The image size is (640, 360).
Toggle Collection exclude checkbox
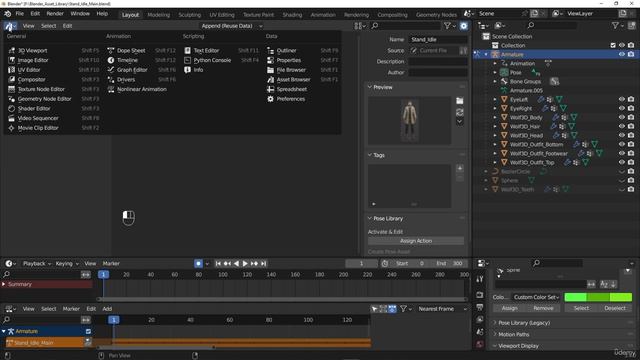[613, 45]
